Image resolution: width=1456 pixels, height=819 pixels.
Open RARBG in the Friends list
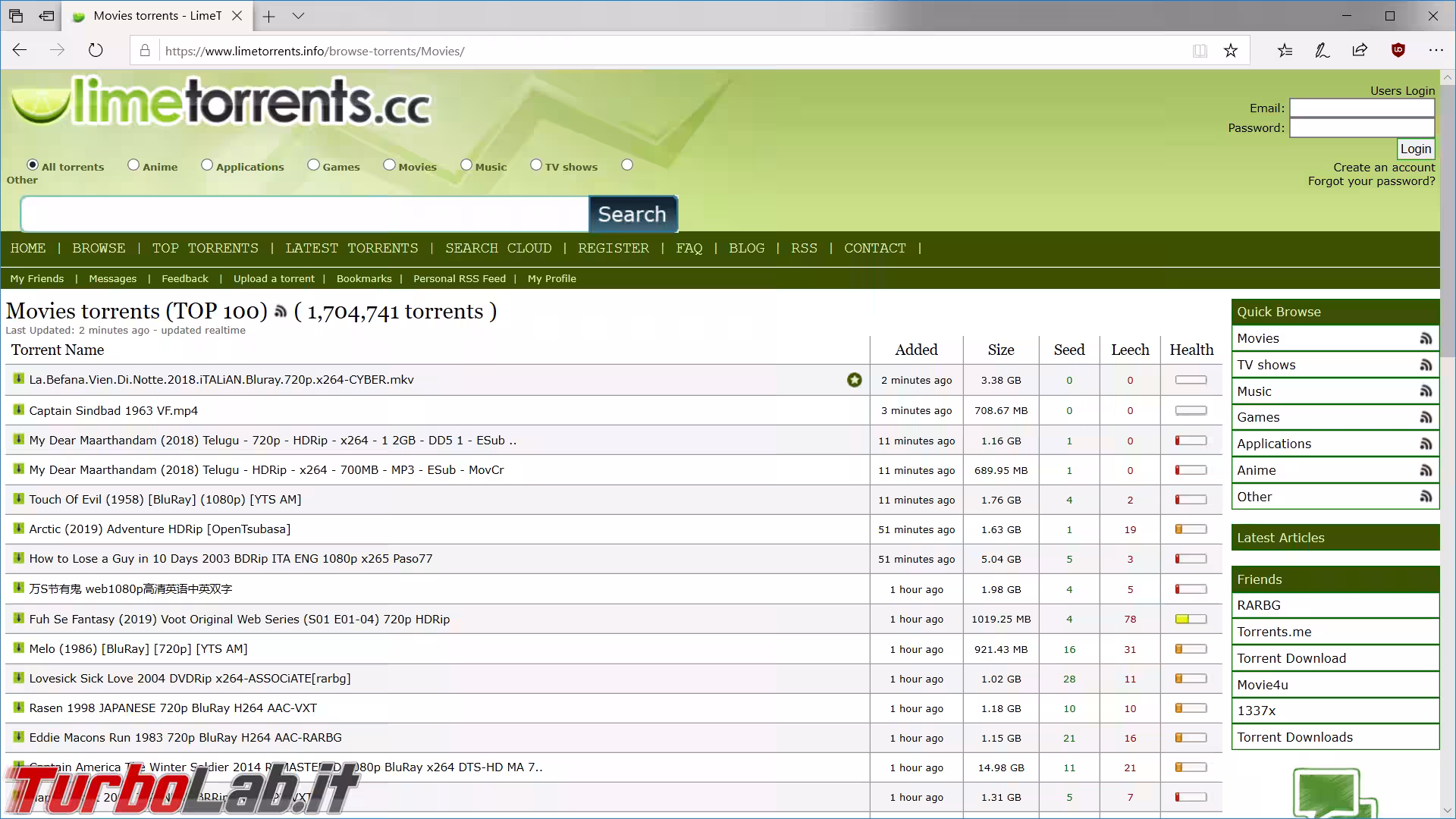[x=1259, y=605]
